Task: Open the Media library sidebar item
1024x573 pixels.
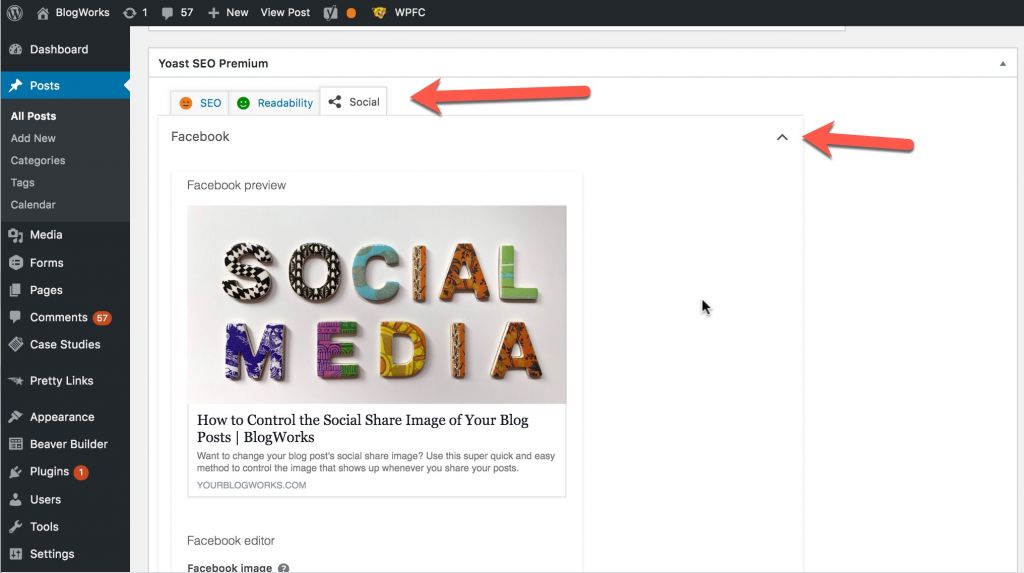Action: [x=46, y=235]
